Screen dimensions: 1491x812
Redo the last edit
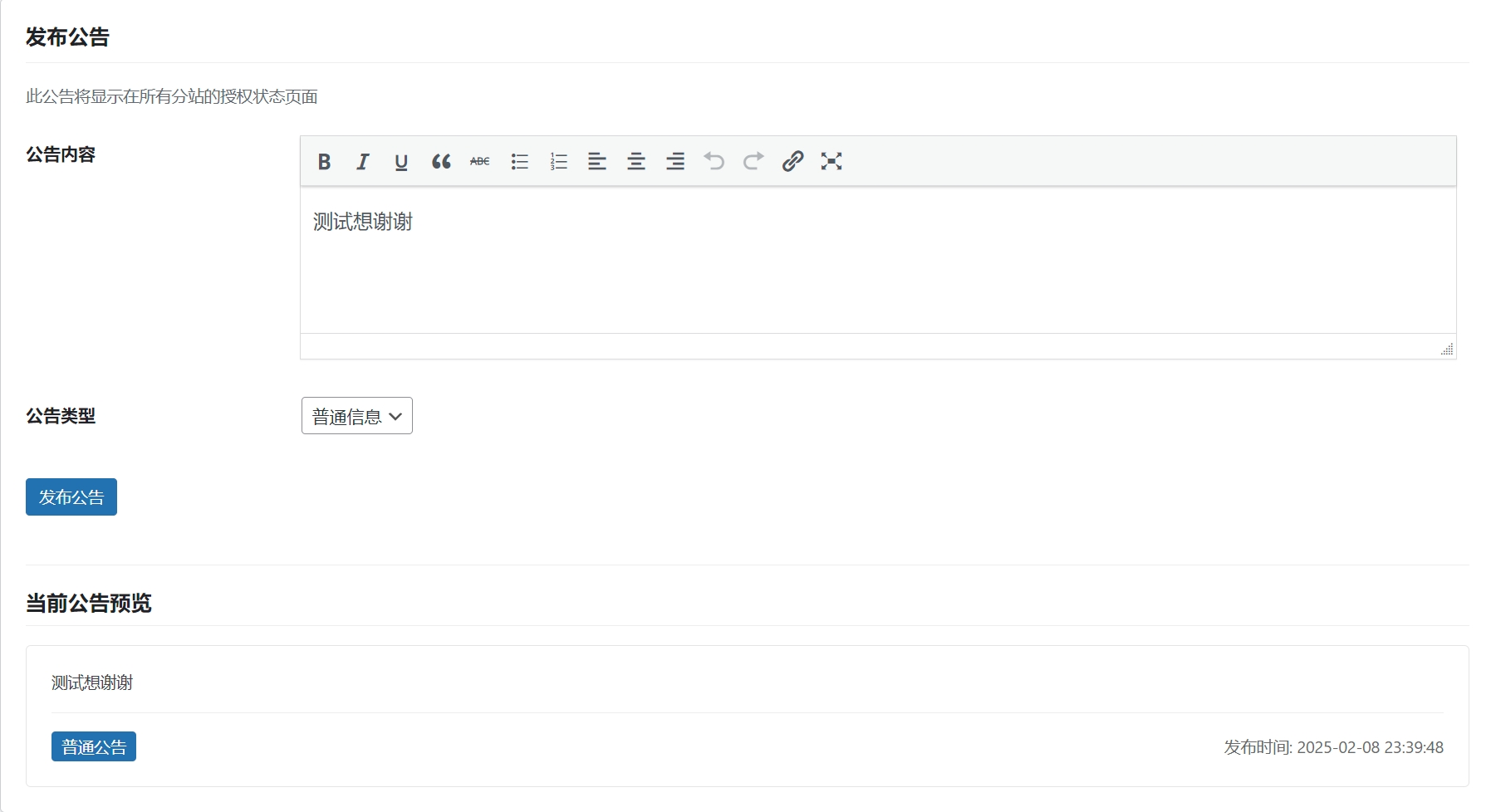(x=753, y=161)
